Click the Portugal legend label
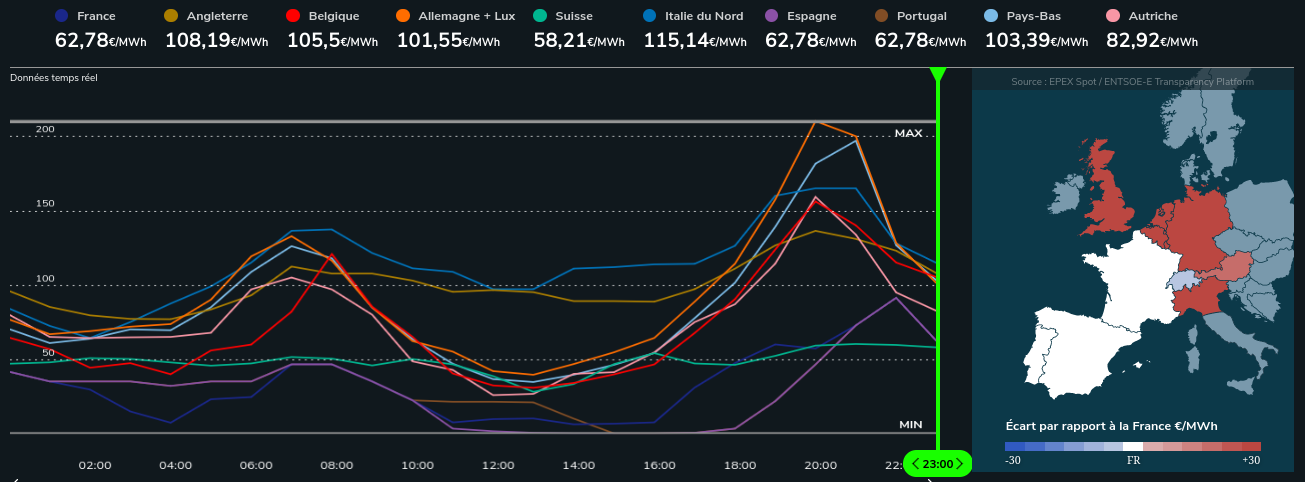 (922, 16)
